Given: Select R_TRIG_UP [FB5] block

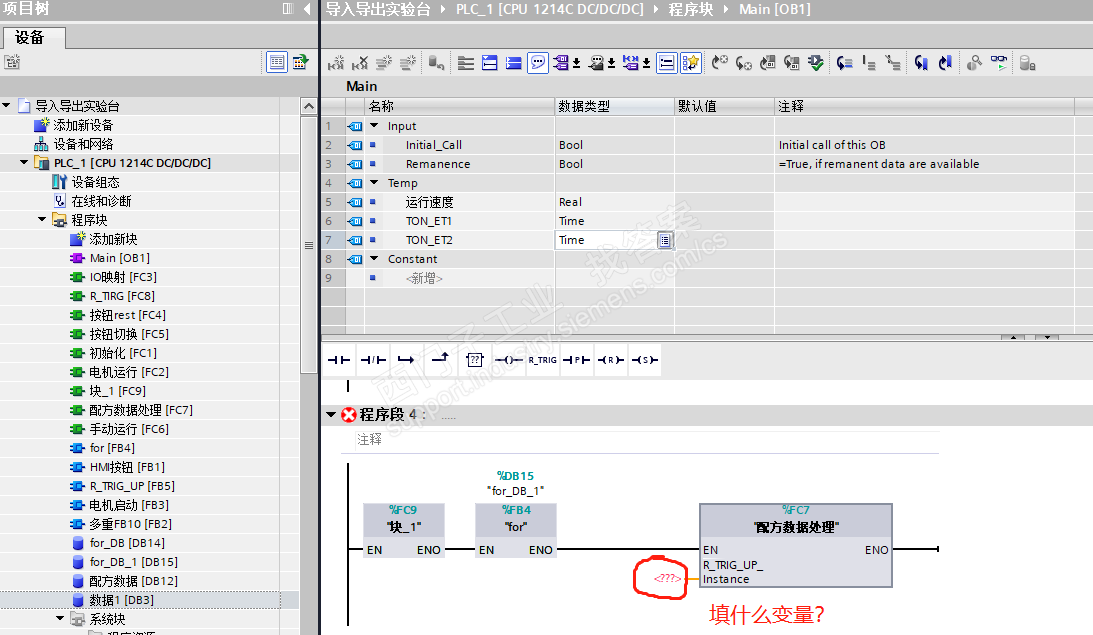Looking at the screenshot, I should tap(132, 486).
